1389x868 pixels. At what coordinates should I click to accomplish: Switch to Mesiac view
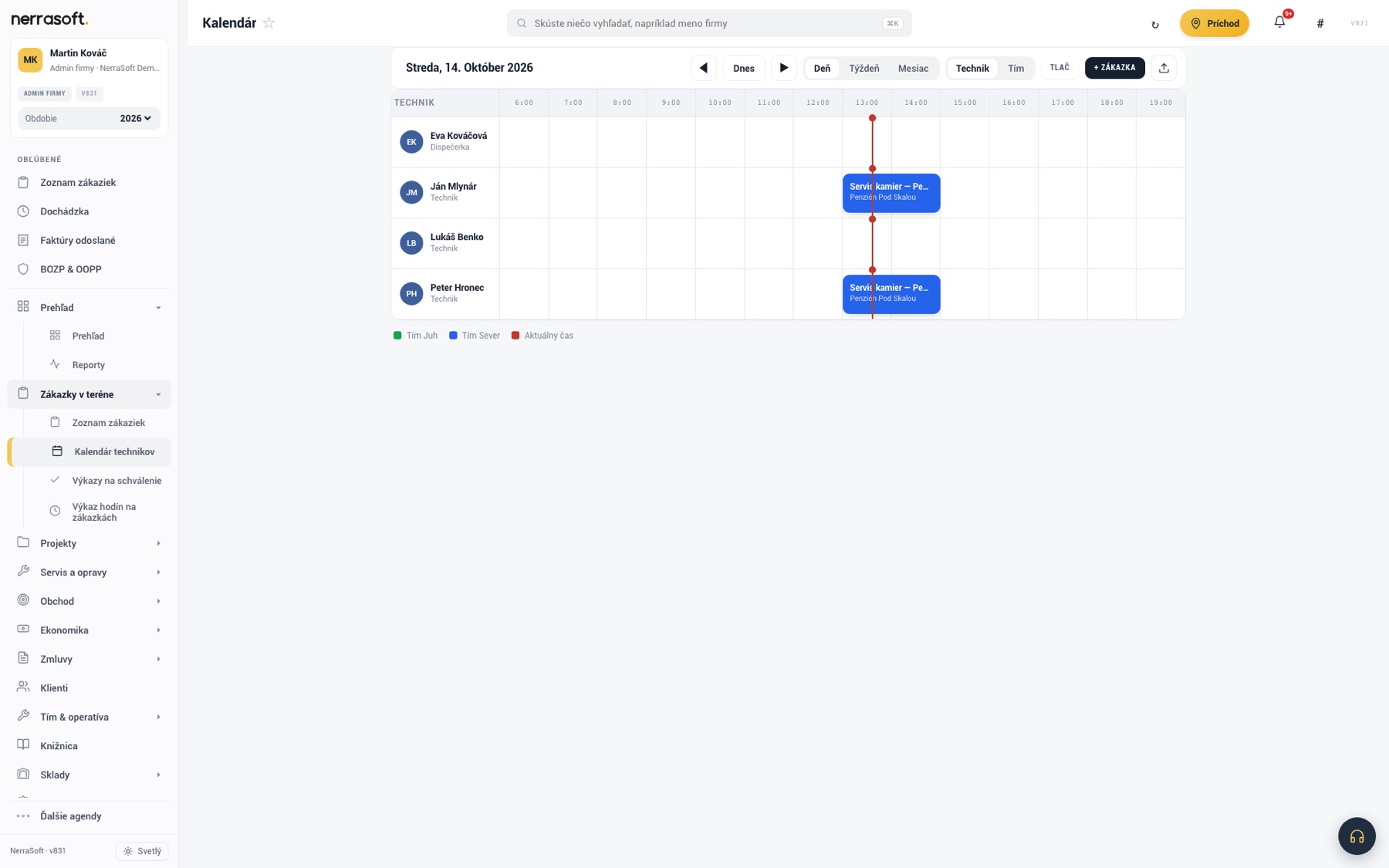913,68
